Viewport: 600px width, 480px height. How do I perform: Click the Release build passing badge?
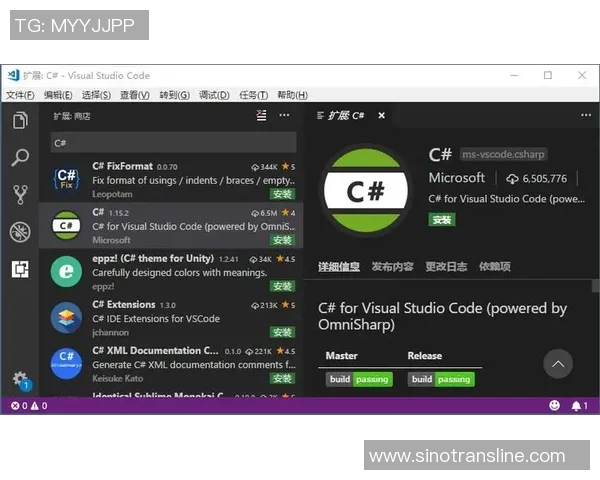coord(441,379)
